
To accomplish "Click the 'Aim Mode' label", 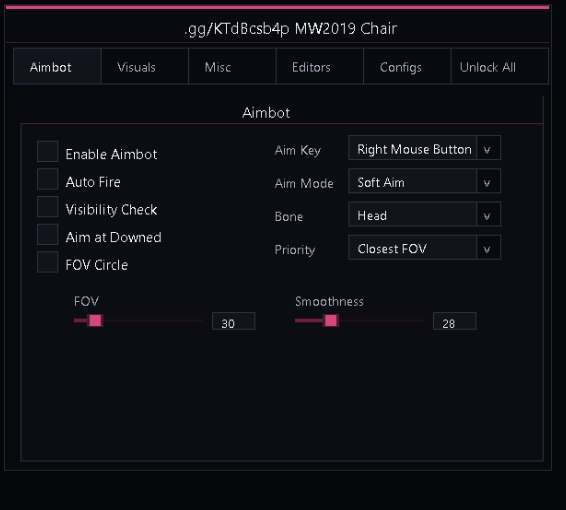I will click(x=304, y=183).
